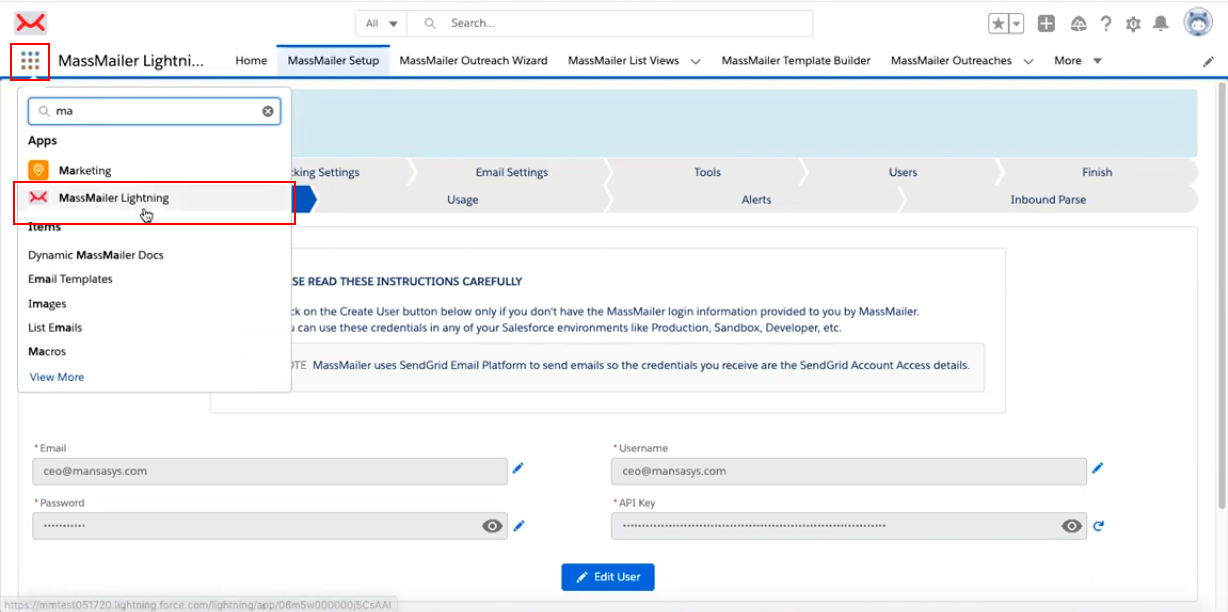Click the Email input field

pyautogui.click(x=270, y=471)
